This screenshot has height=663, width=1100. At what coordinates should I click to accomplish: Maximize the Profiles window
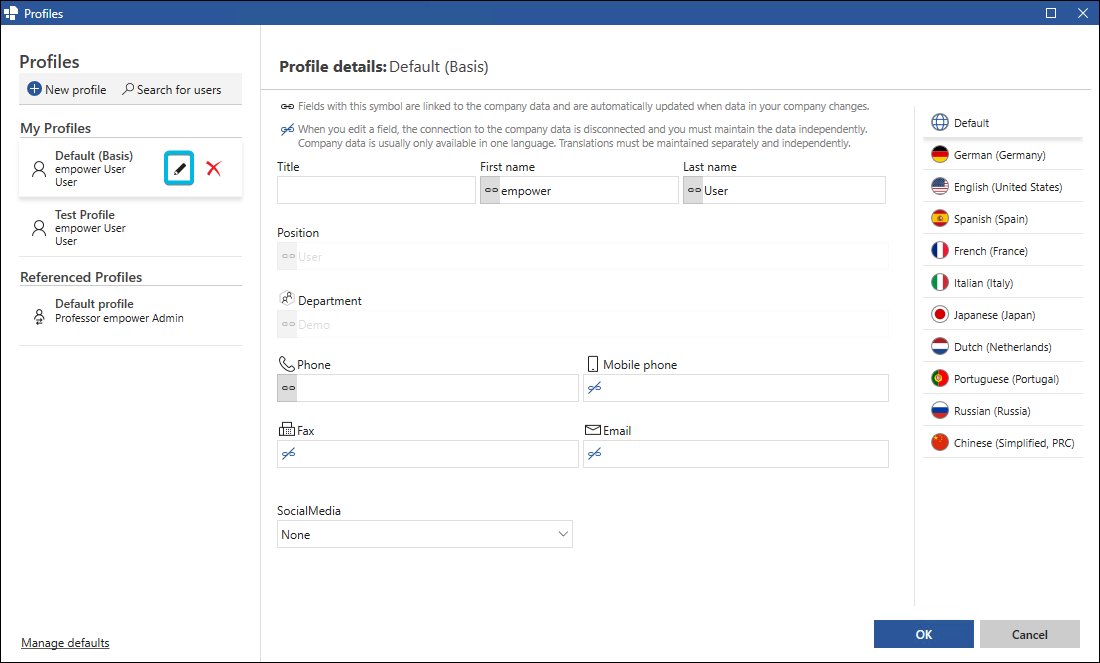coord(1051,13)
